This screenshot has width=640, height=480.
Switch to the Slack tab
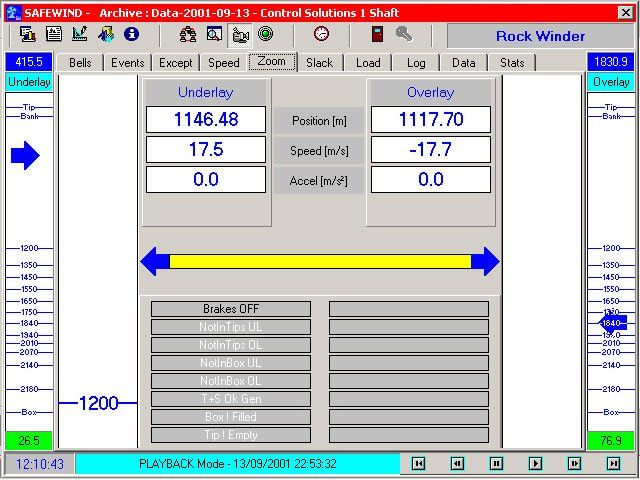pyautogui.click(x=320, y=63)
